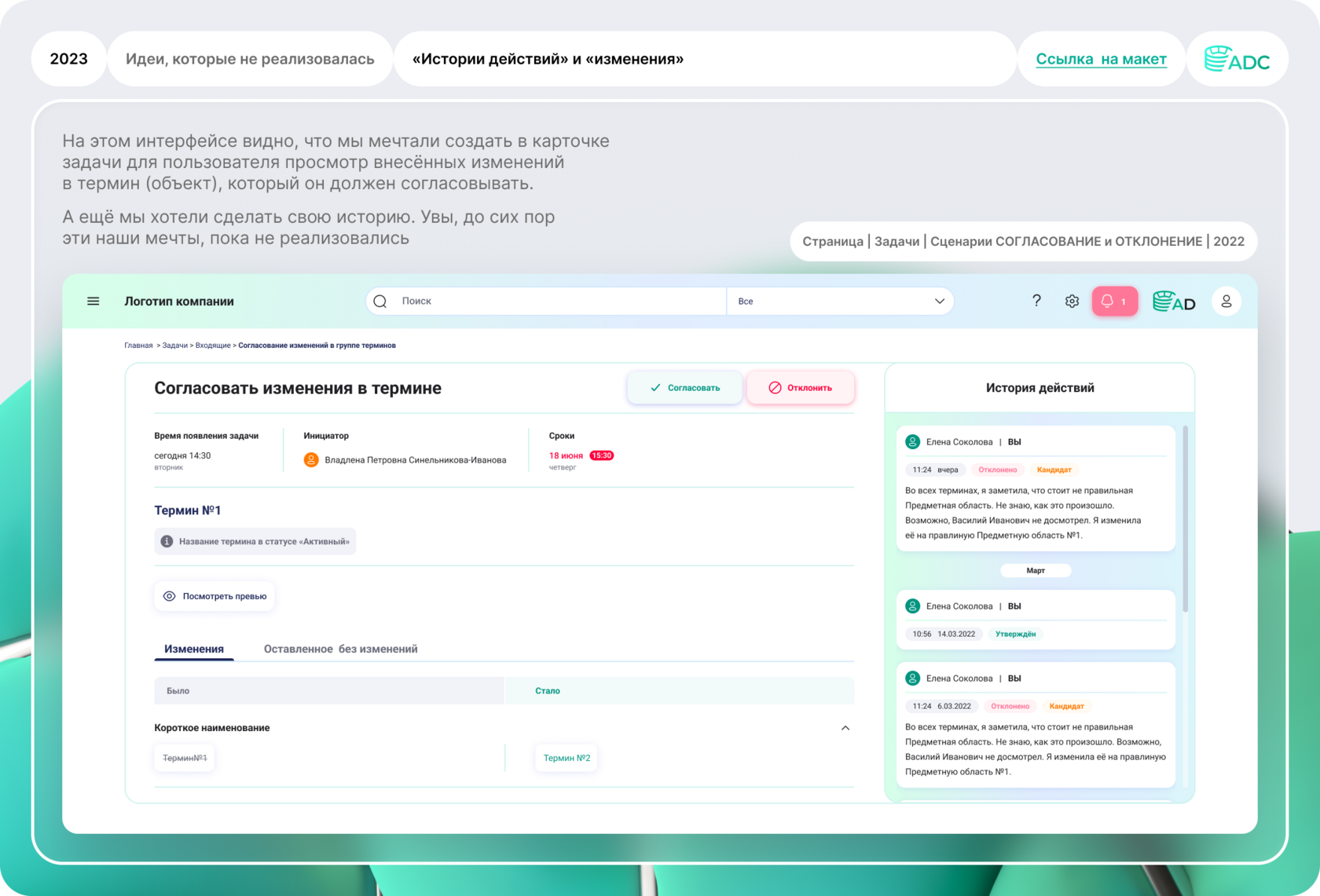Go to 'Главная' breadcrumb
Image resolution: width=1320 pixels, height=896 pixels.
point(138,346)
